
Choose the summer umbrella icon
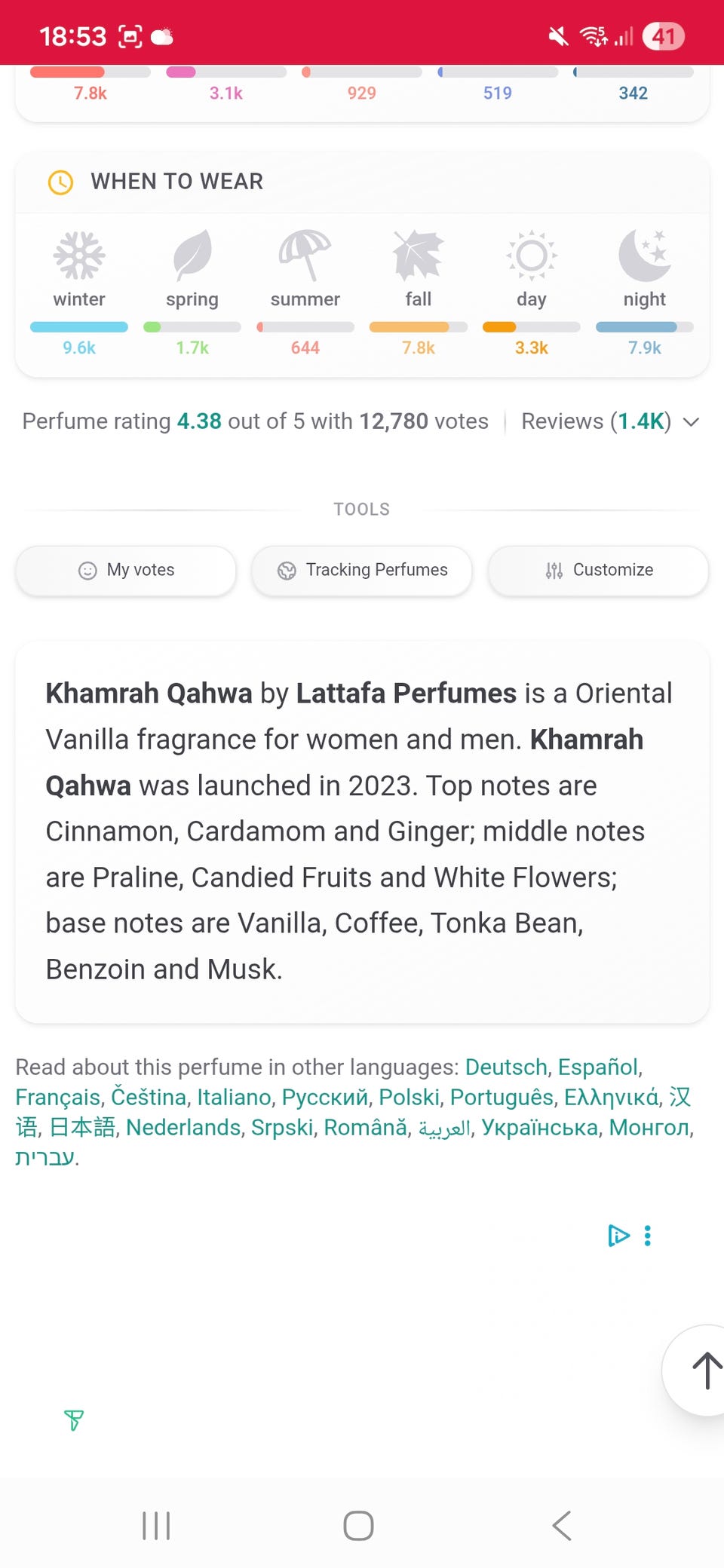tap(305, 255)
